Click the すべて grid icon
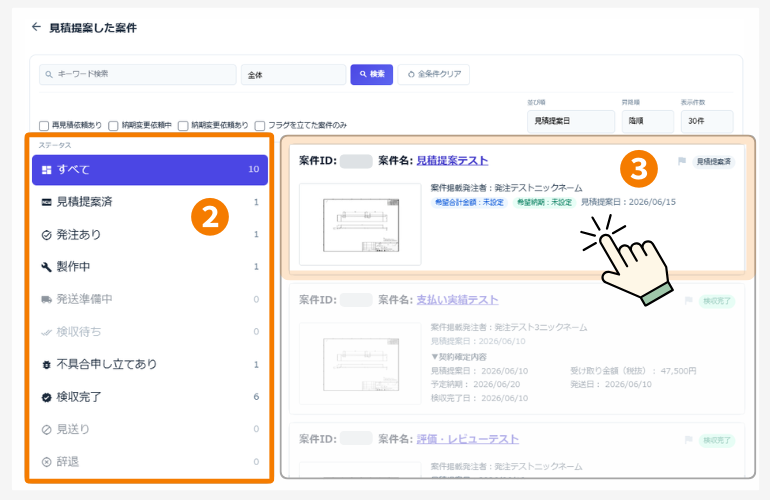This screenshot has width=770, height=500. click(x=47, y=170)
